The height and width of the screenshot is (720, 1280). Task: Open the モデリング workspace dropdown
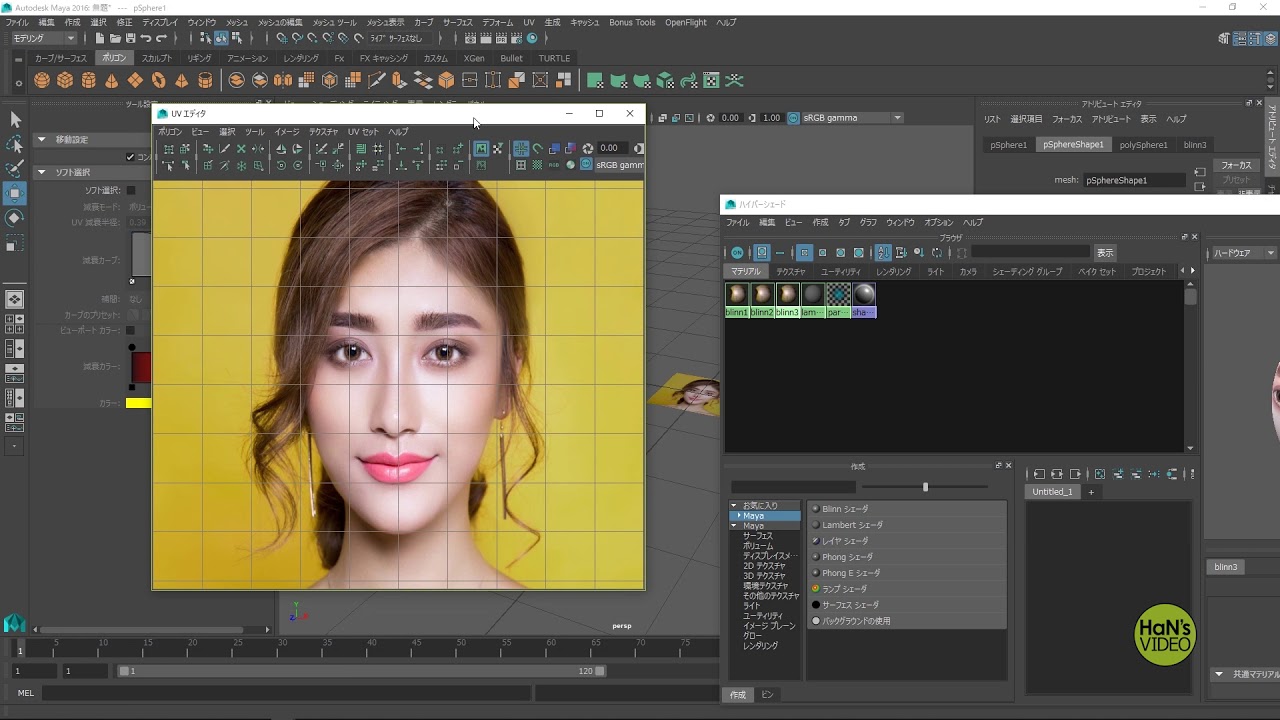43,39
